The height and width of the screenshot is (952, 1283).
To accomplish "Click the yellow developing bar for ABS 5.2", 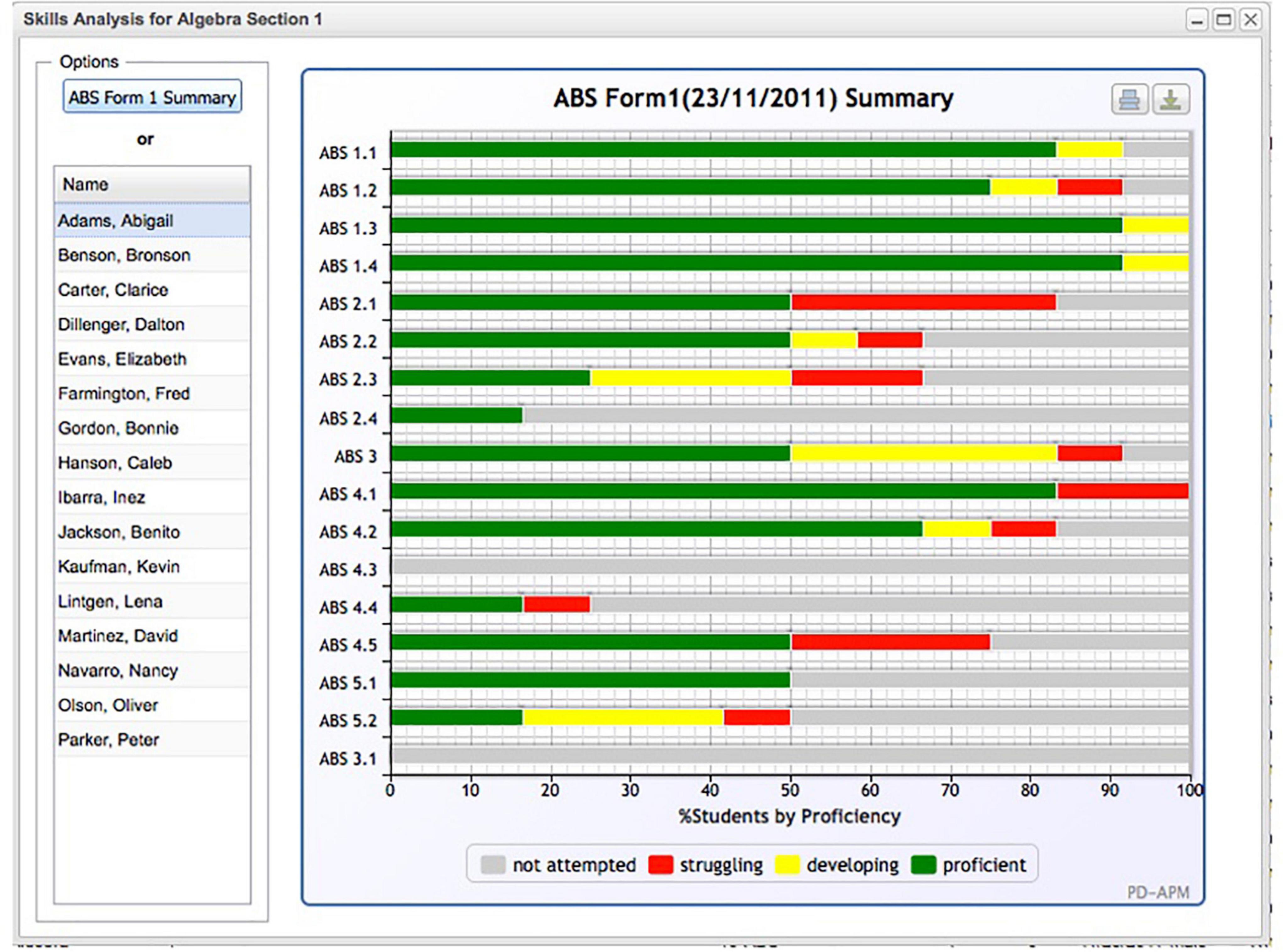I will tap(623, 717).
